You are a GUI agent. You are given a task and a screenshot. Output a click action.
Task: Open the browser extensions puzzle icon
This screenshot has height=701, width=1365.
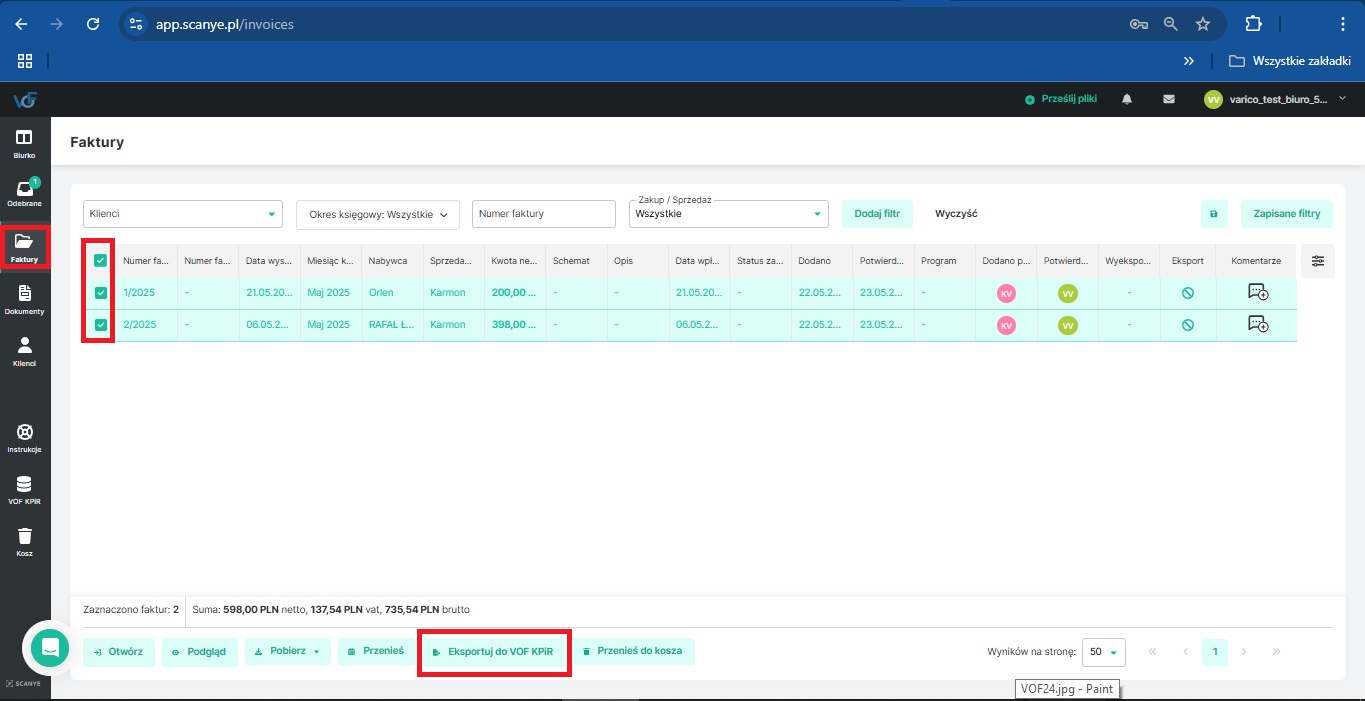1253,23
